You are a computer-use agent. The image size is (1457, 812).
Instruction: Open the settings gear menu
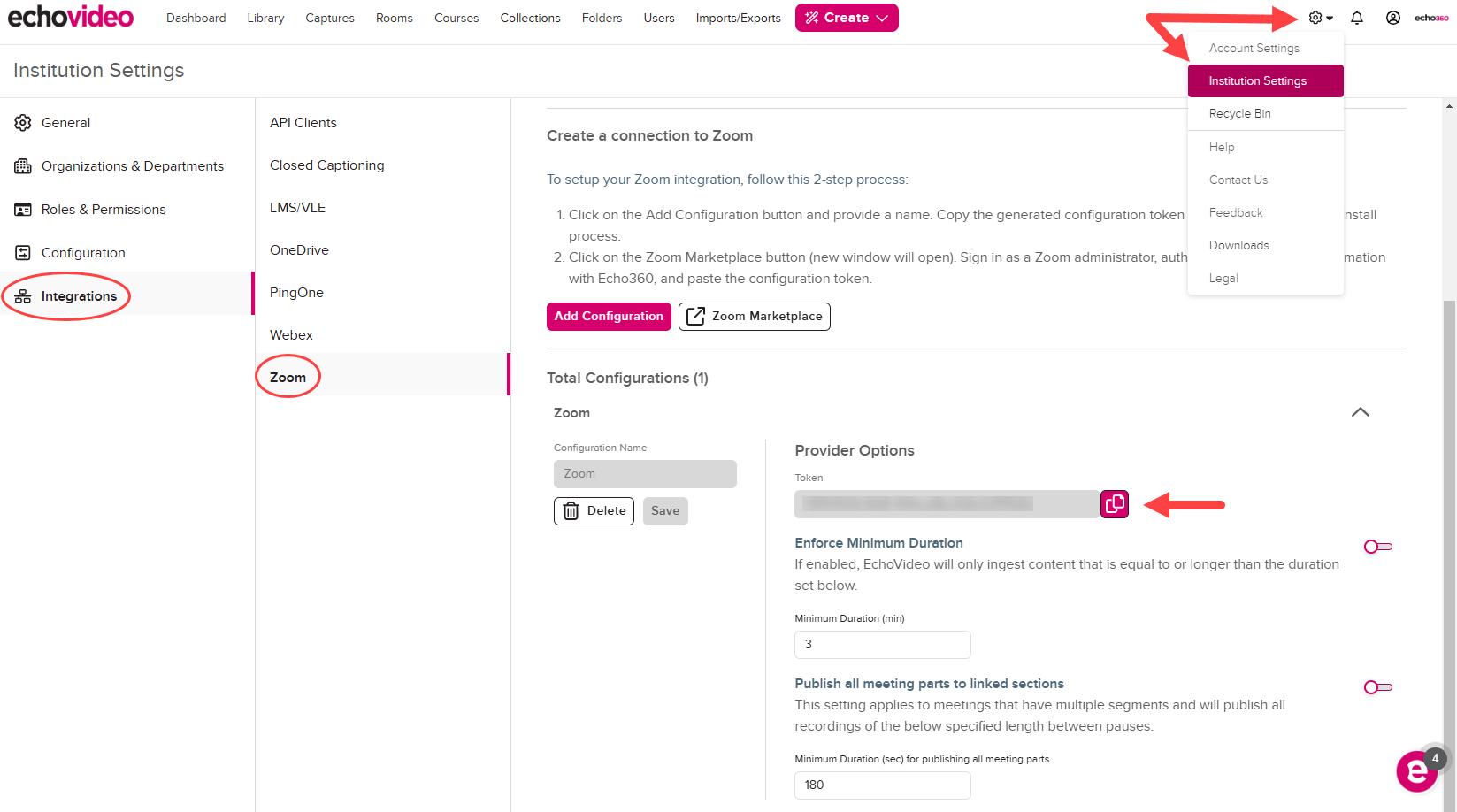point(1320,18)
